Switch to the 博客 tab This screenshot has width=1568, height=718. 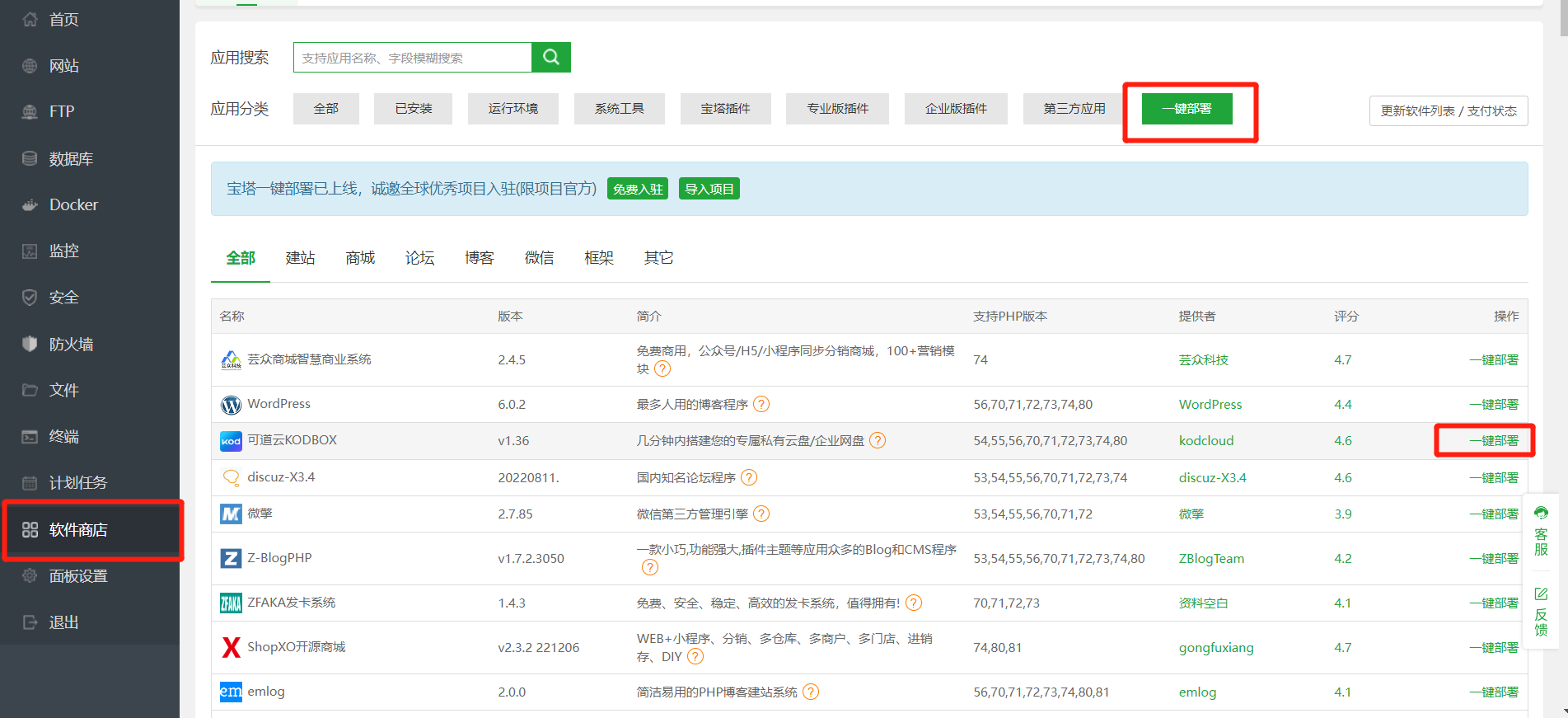pyautogui.click(x=480, y=258)
